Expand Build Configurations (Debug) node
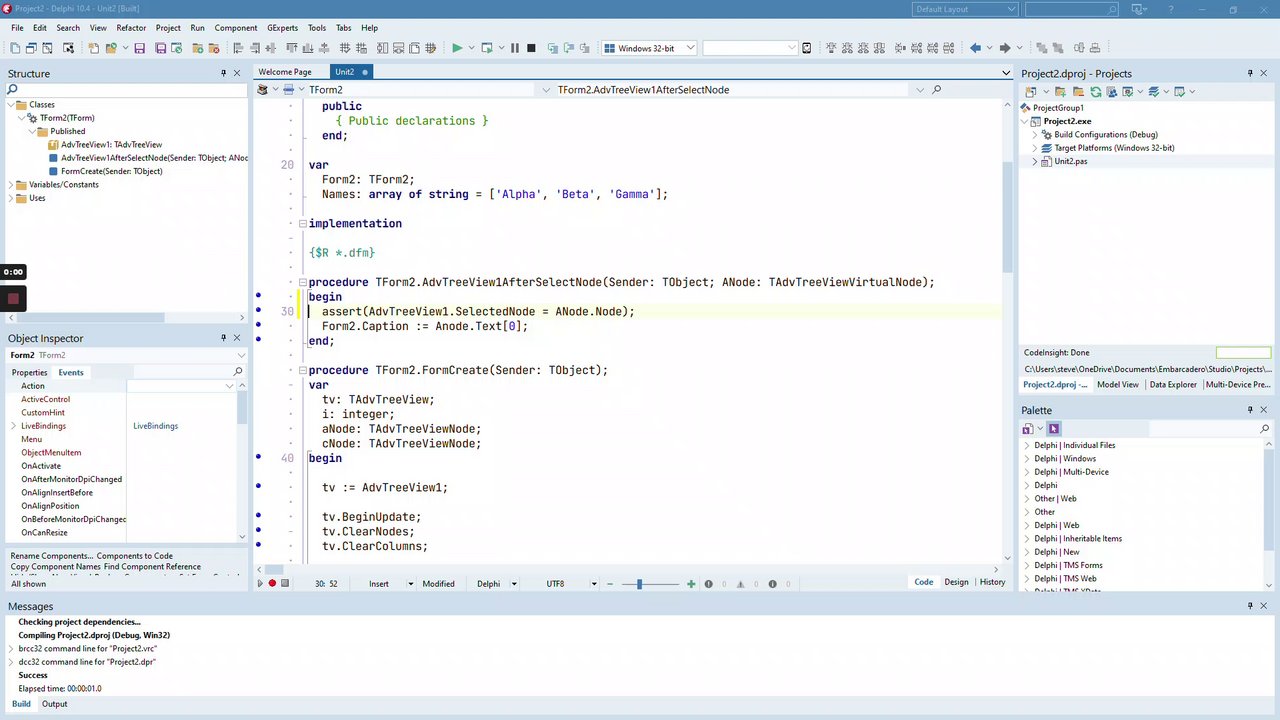This screenshot has height=720, width=1280. [x=1035, y=135]
